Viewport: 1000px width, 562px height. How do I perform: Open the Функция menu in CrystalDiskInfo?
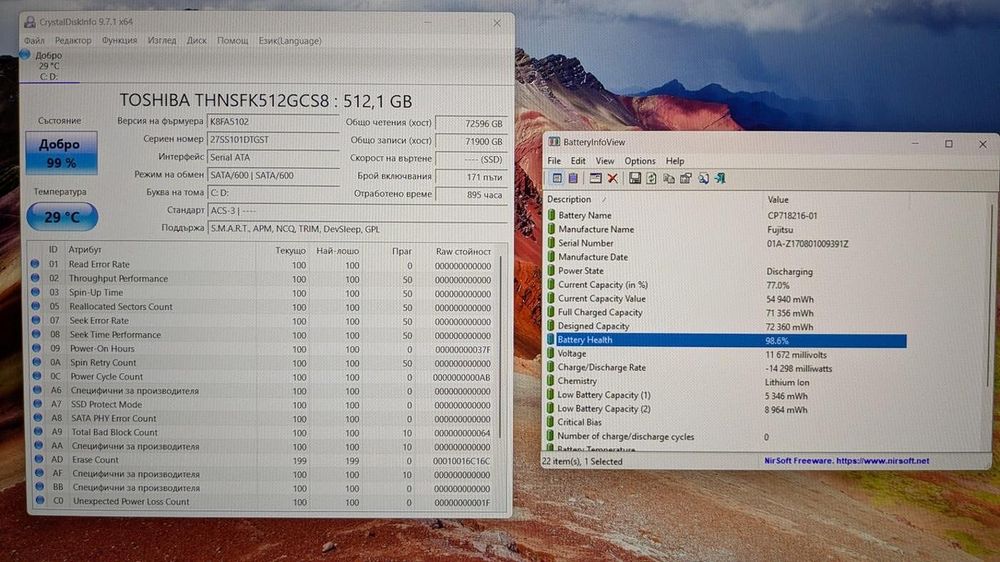[119, 40]
